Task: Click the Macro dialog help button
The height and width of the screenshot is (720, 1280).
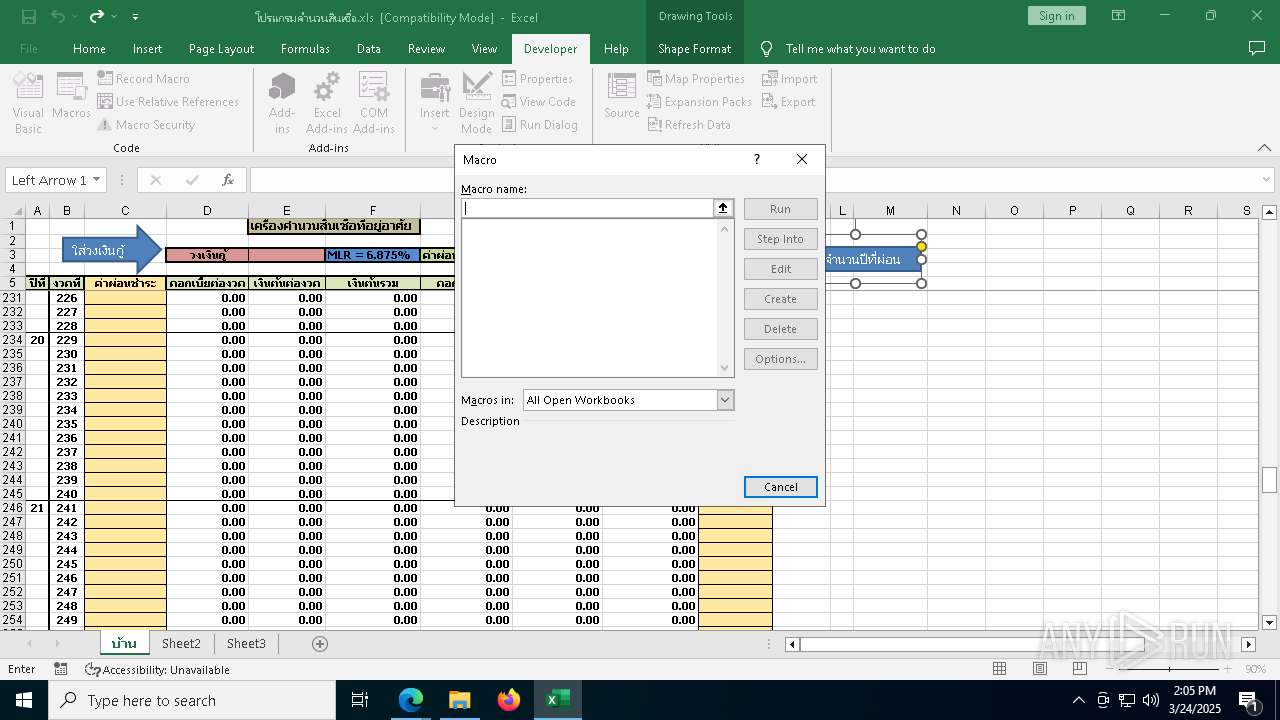Action: tap(757, 159)
